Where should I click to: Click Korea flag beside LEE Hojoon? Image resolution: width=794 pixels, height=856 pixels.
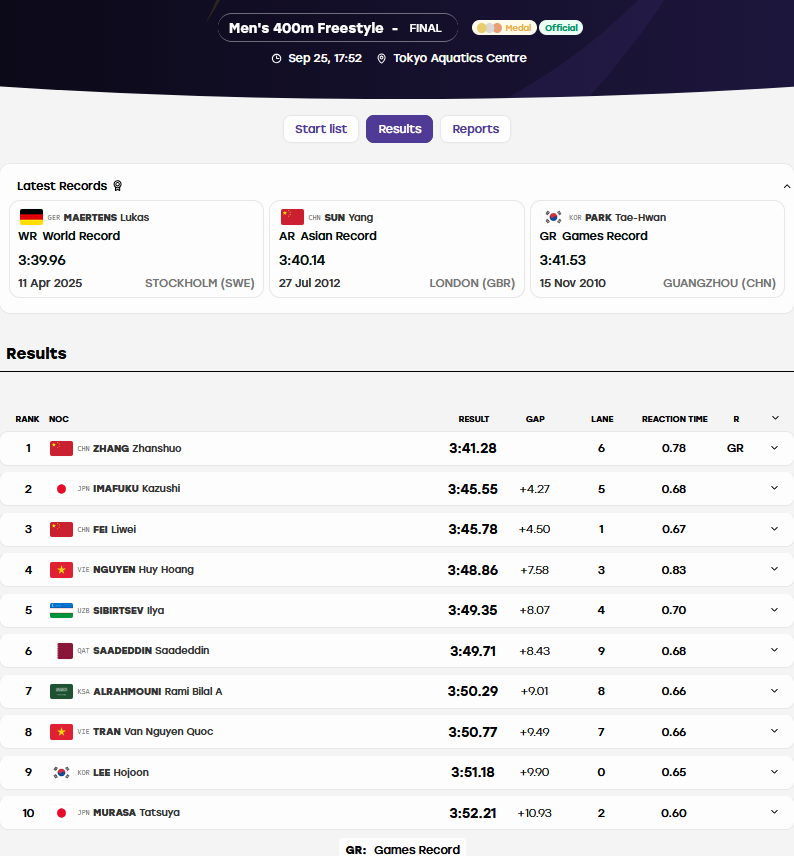[61, 772]
